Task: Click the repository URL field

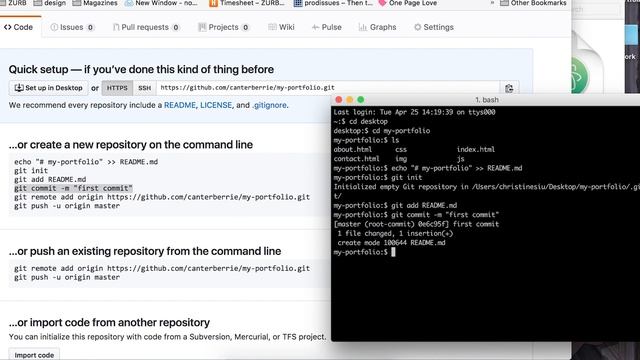Action: pos(328,88)
